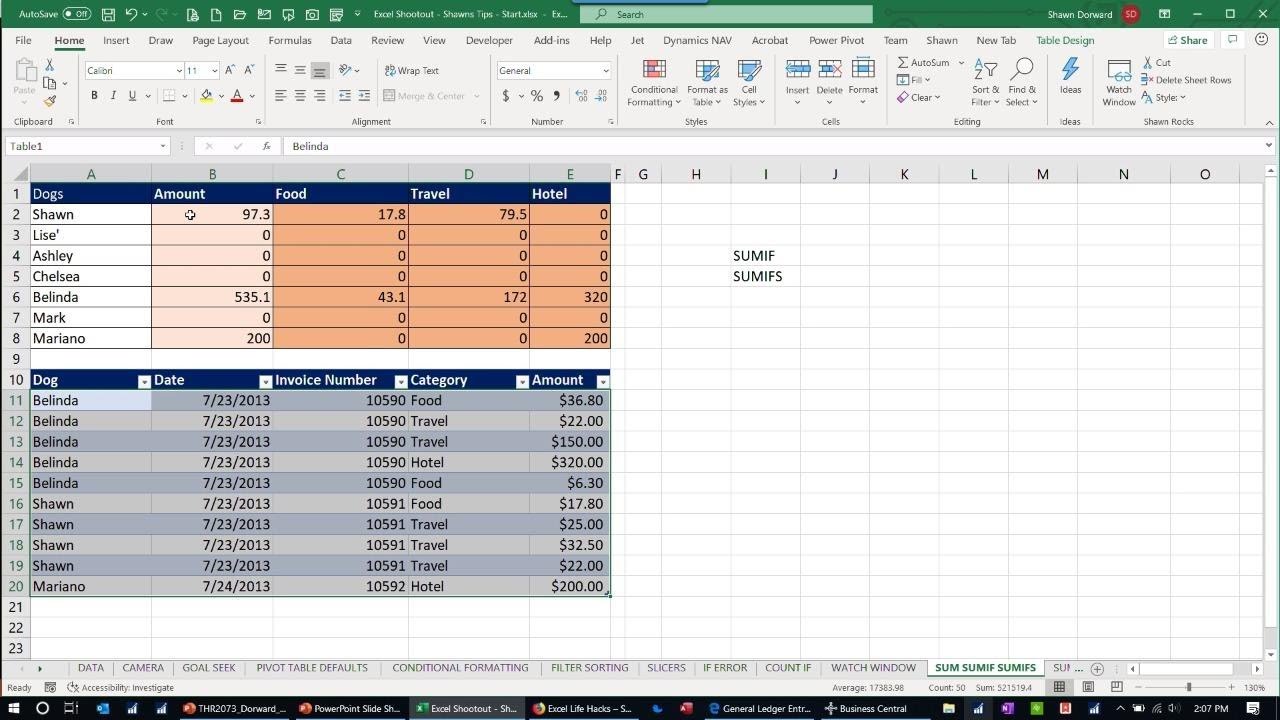Image resolution: width=1280 pixels, height=720 pixels.
Task: Click the Comma Style icon
Action: [556, 96]
